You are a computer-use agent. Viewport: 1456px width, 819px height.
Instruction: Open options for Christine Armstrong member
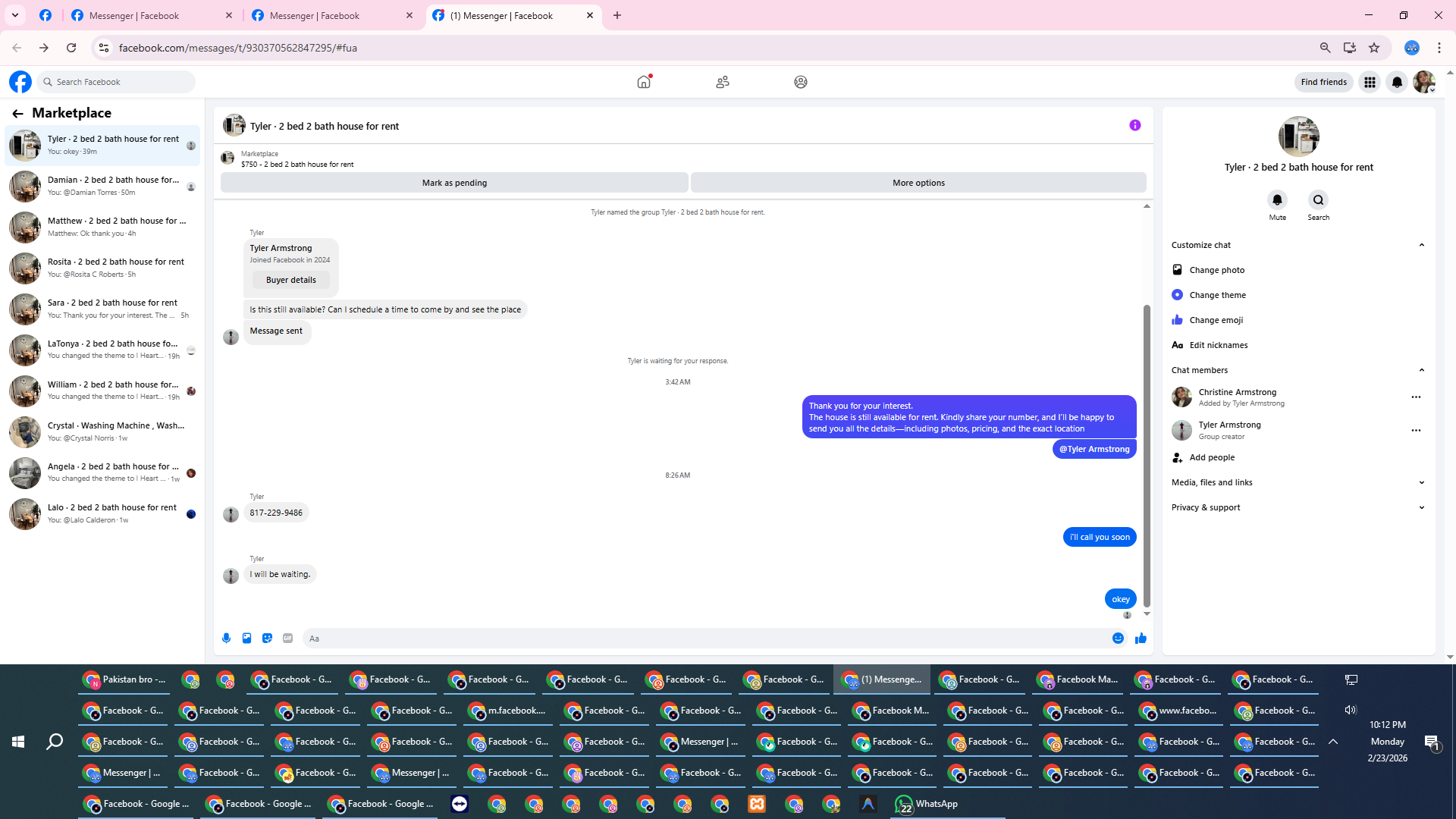coord(1415,397)
